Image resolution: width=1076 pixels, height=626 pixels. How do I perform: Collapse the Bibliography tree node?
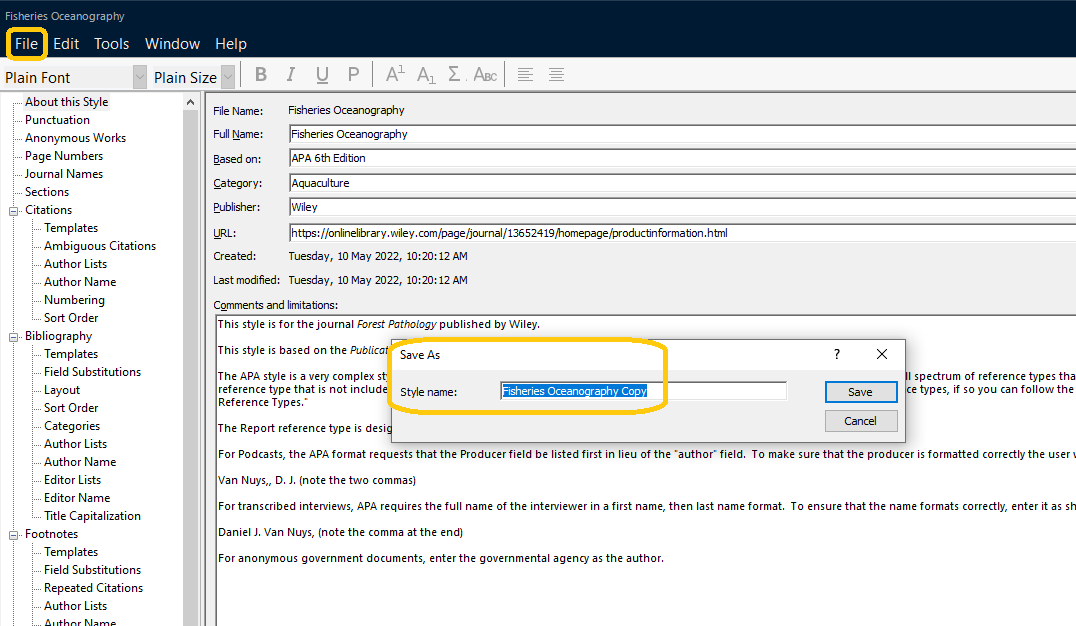15,336
